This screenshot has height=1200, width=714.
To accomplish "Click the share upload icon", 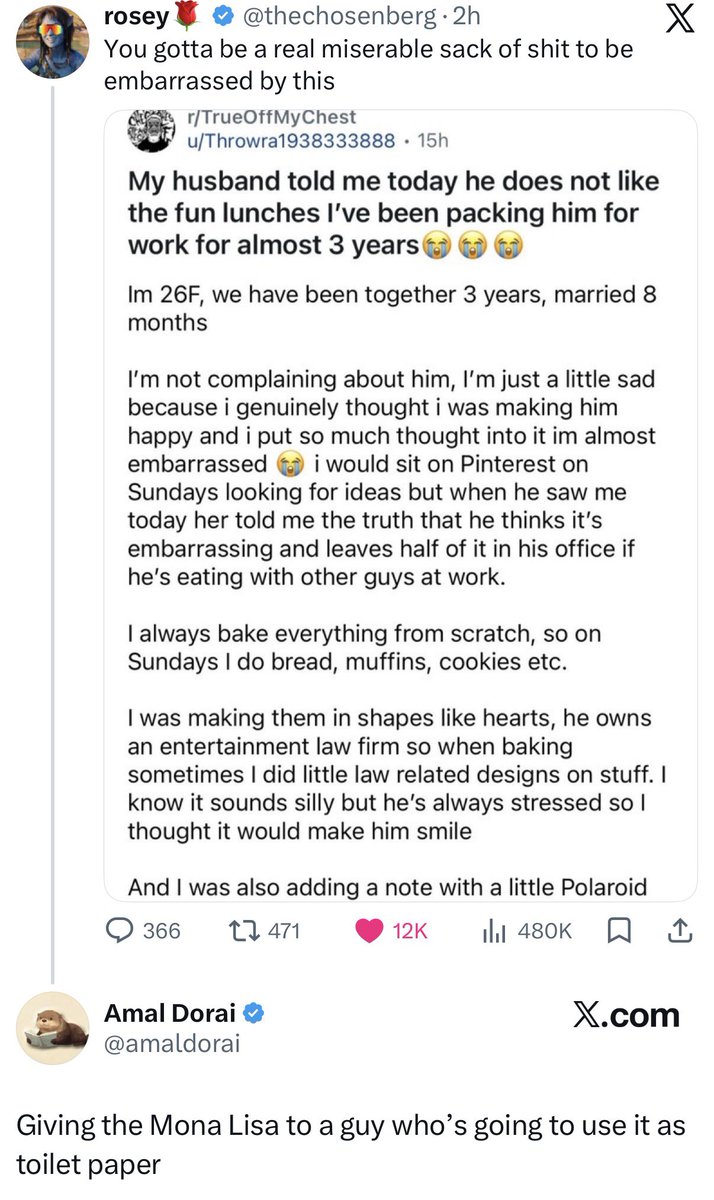I will 679,931.
